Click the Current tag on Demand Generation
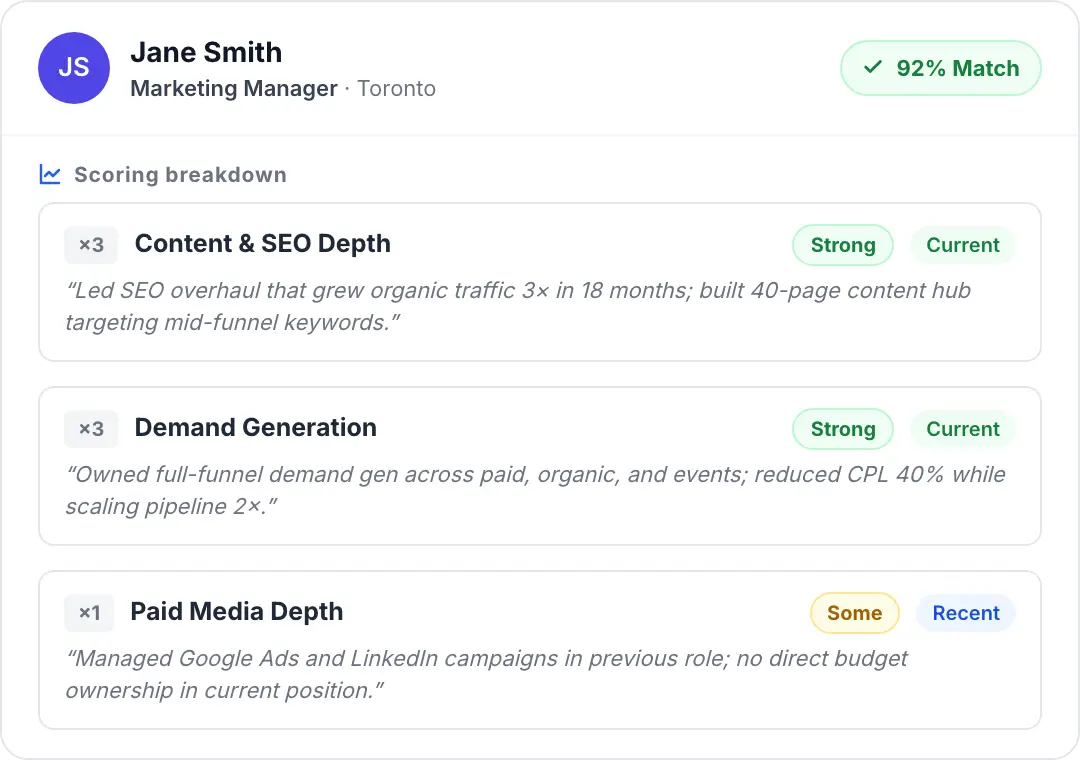The width and height of the screenshot is (1080, 760). 962,429
